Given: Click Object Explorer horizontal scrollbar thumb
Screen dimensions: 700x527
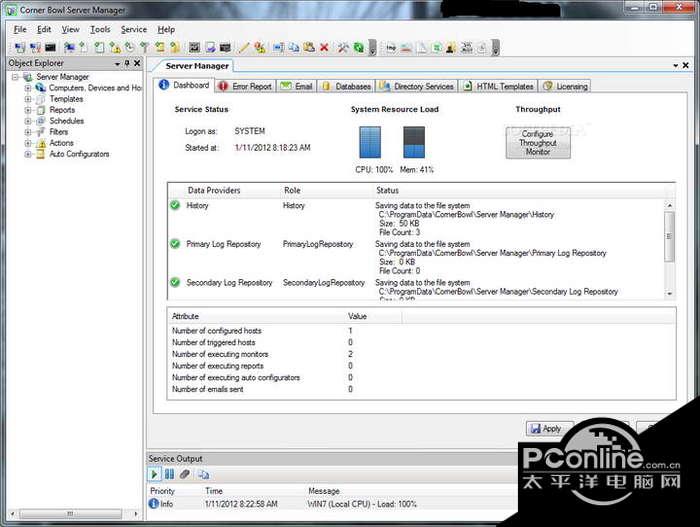Looking at the screenshot, I should [70, 514].
